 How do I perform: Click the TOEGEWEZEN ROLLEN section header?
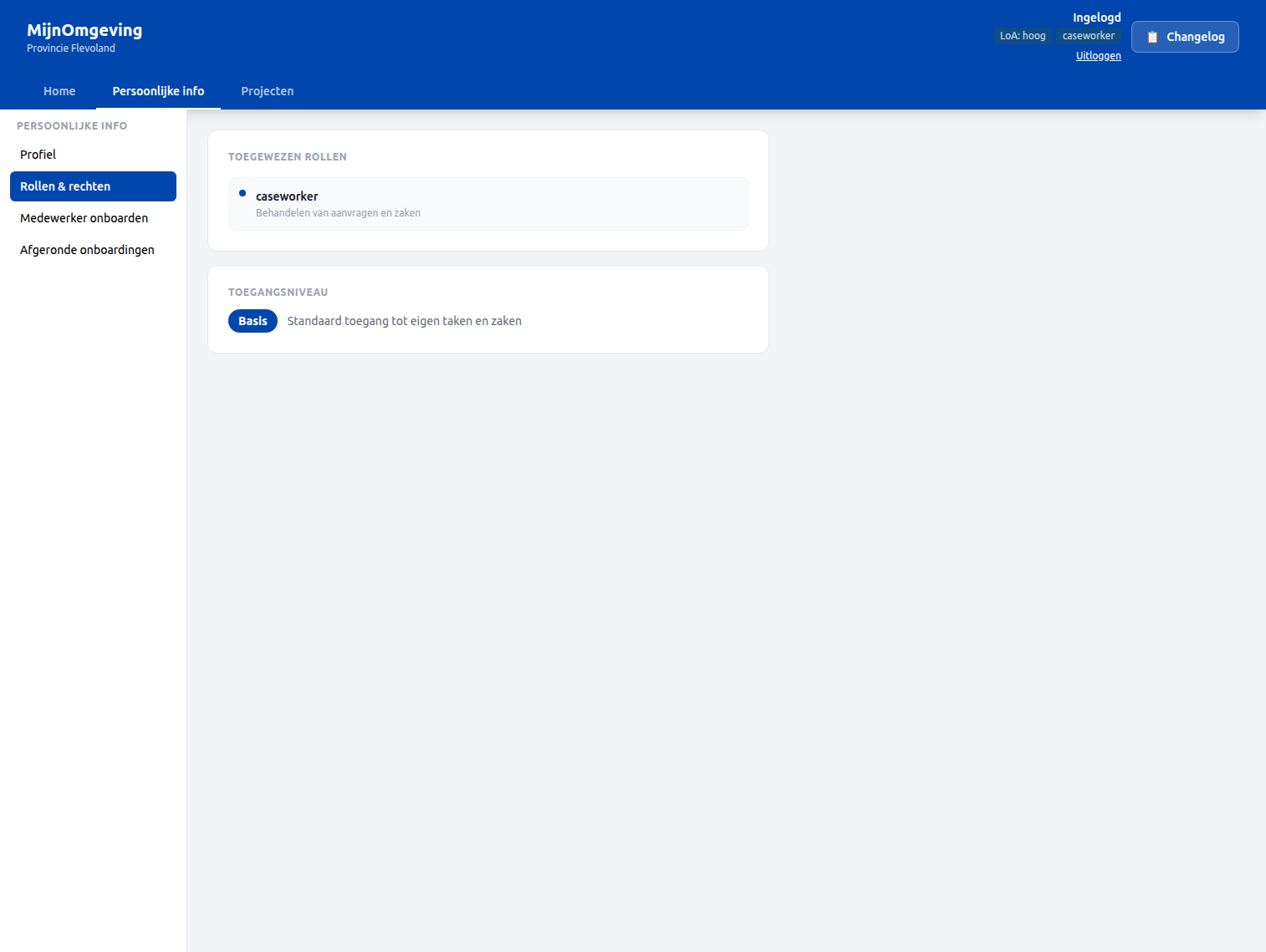pos(288,156)
